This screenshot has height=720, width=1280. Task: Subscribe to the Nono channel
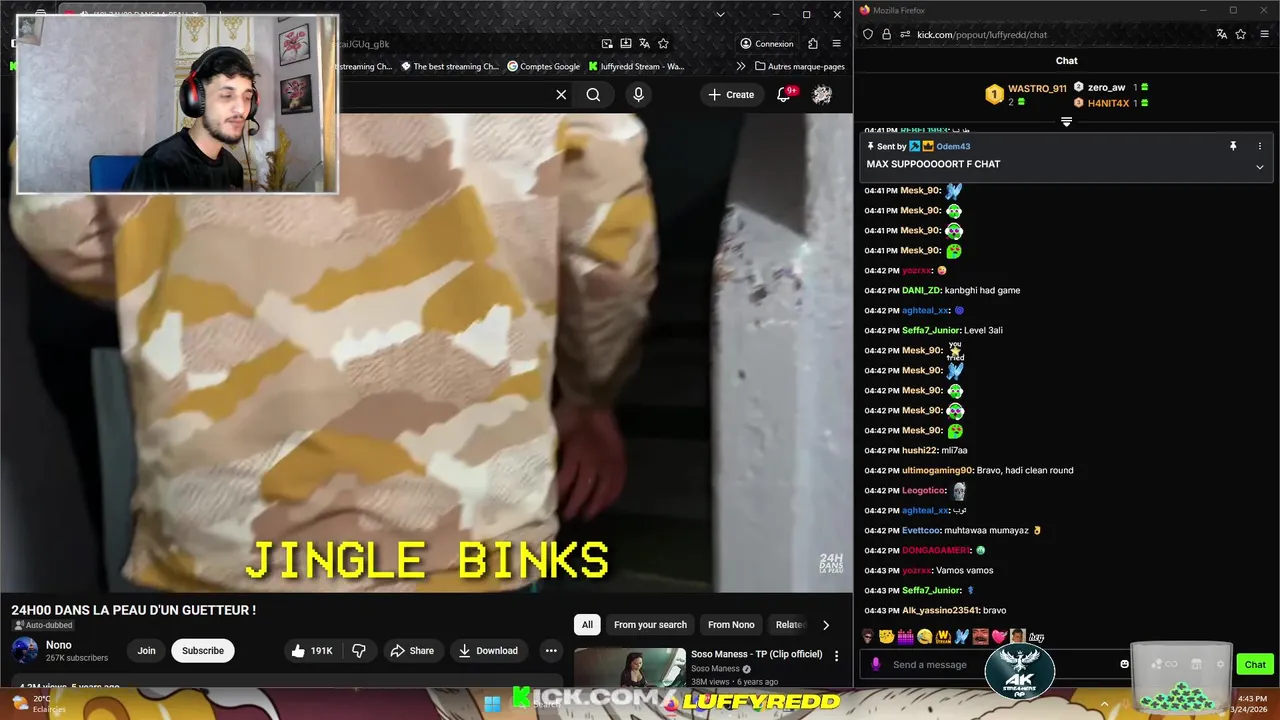203,650
